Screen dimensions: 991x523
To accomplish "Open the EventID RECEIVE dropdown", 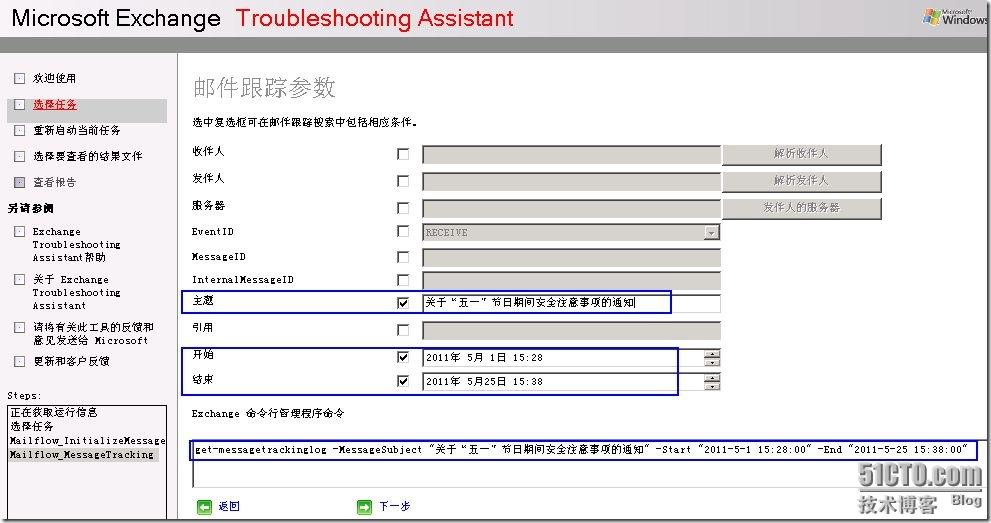I will pyautogui.click(x=711, y=232).
